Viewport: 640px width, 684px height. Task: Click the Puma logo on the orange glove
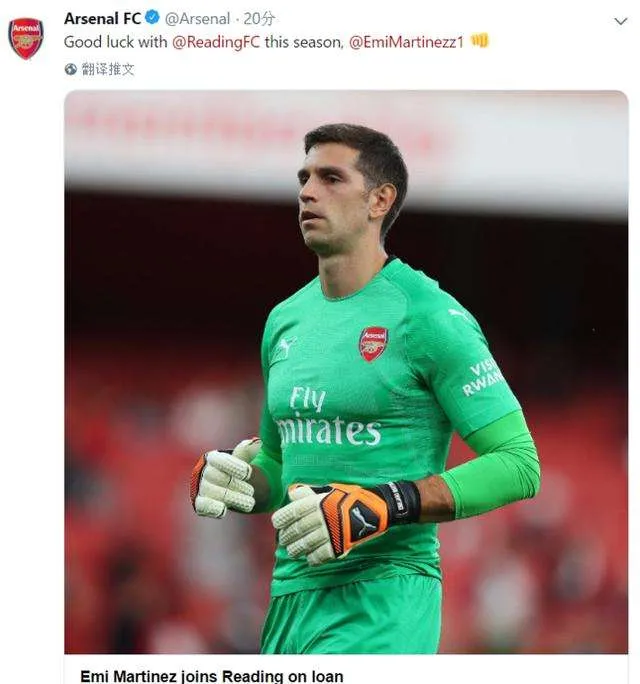point(364,520)
